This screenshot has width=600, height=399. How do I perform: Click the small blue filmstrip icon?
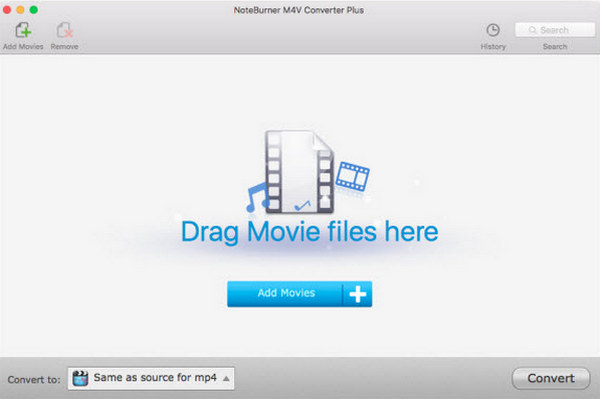click(x=352, y=177)
